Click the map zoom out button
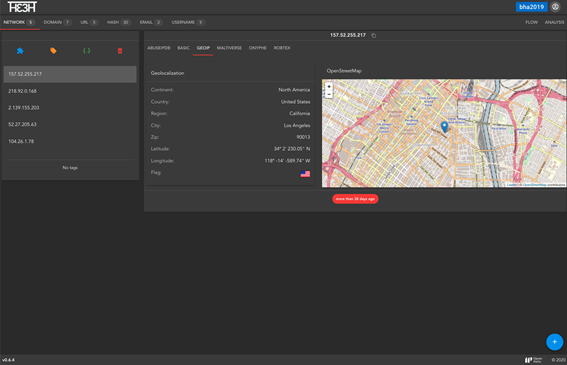The height and width of the screenshot is (365, 567). (329, 94)
